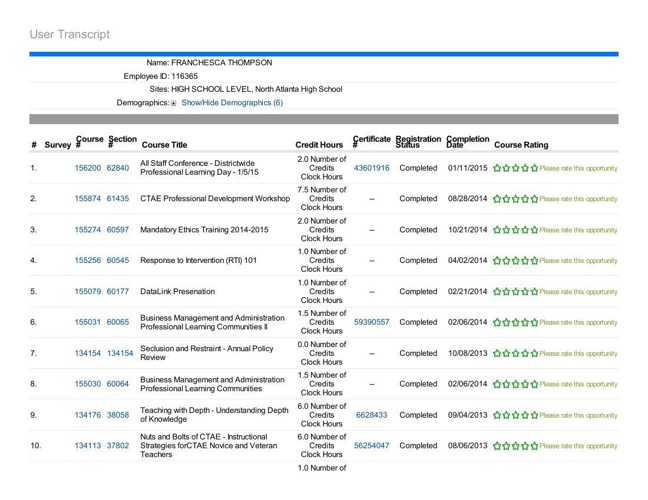The image size is (648, 500).
Task: Select 'DataLink Presenation' course title
Action: 177,291
